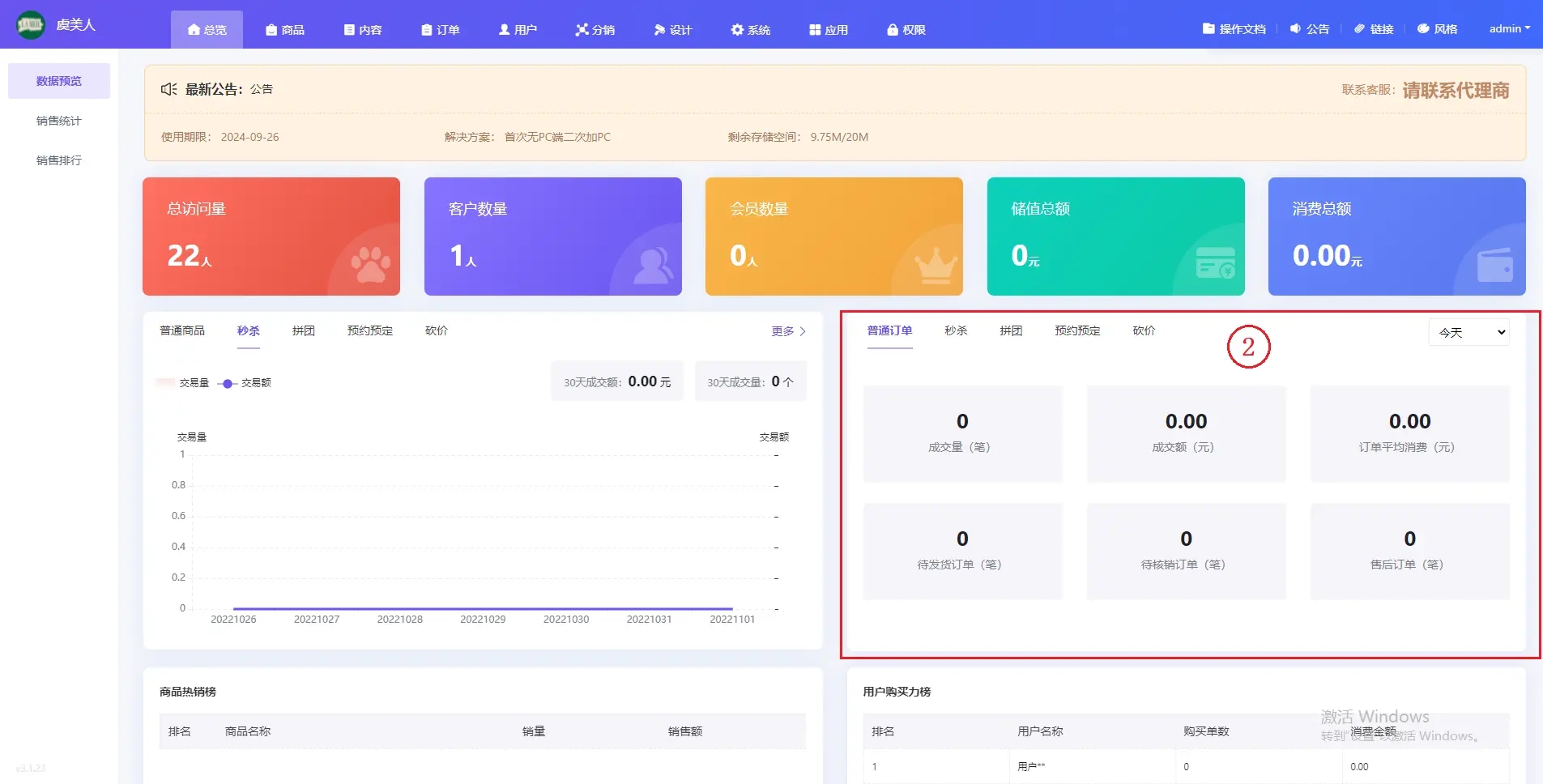
Task: Click the 更多 link above chart
Action: click(787, 331)
